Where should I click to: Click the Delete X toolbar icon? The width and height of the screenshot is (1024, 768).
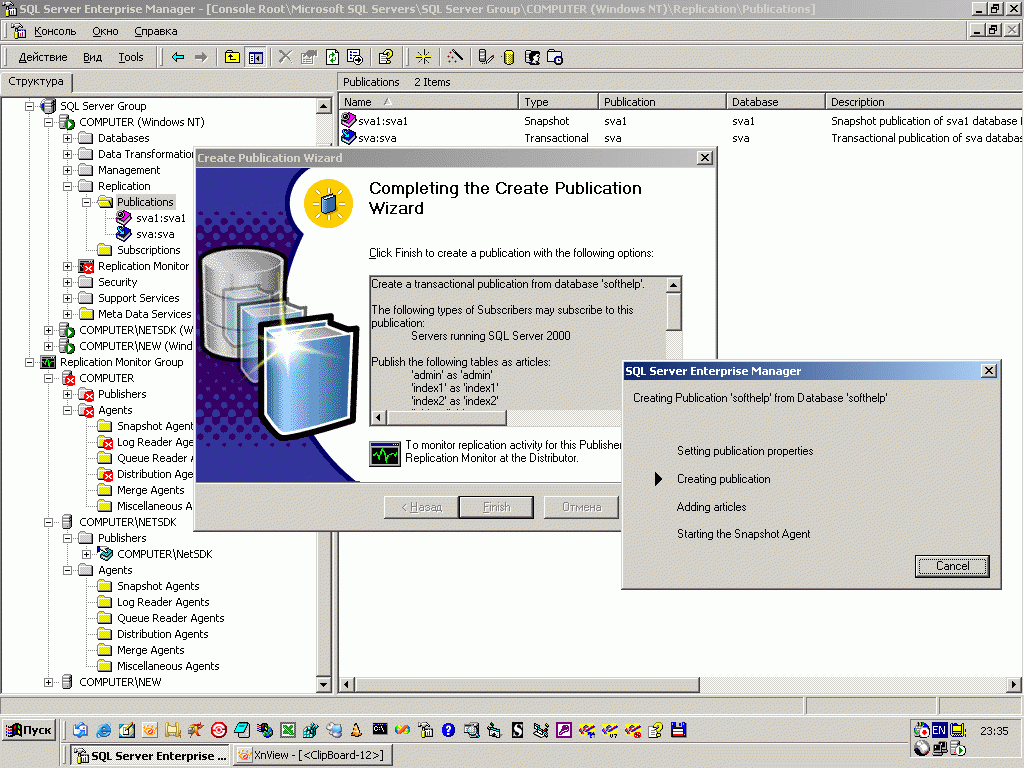[x=285, y=57]
